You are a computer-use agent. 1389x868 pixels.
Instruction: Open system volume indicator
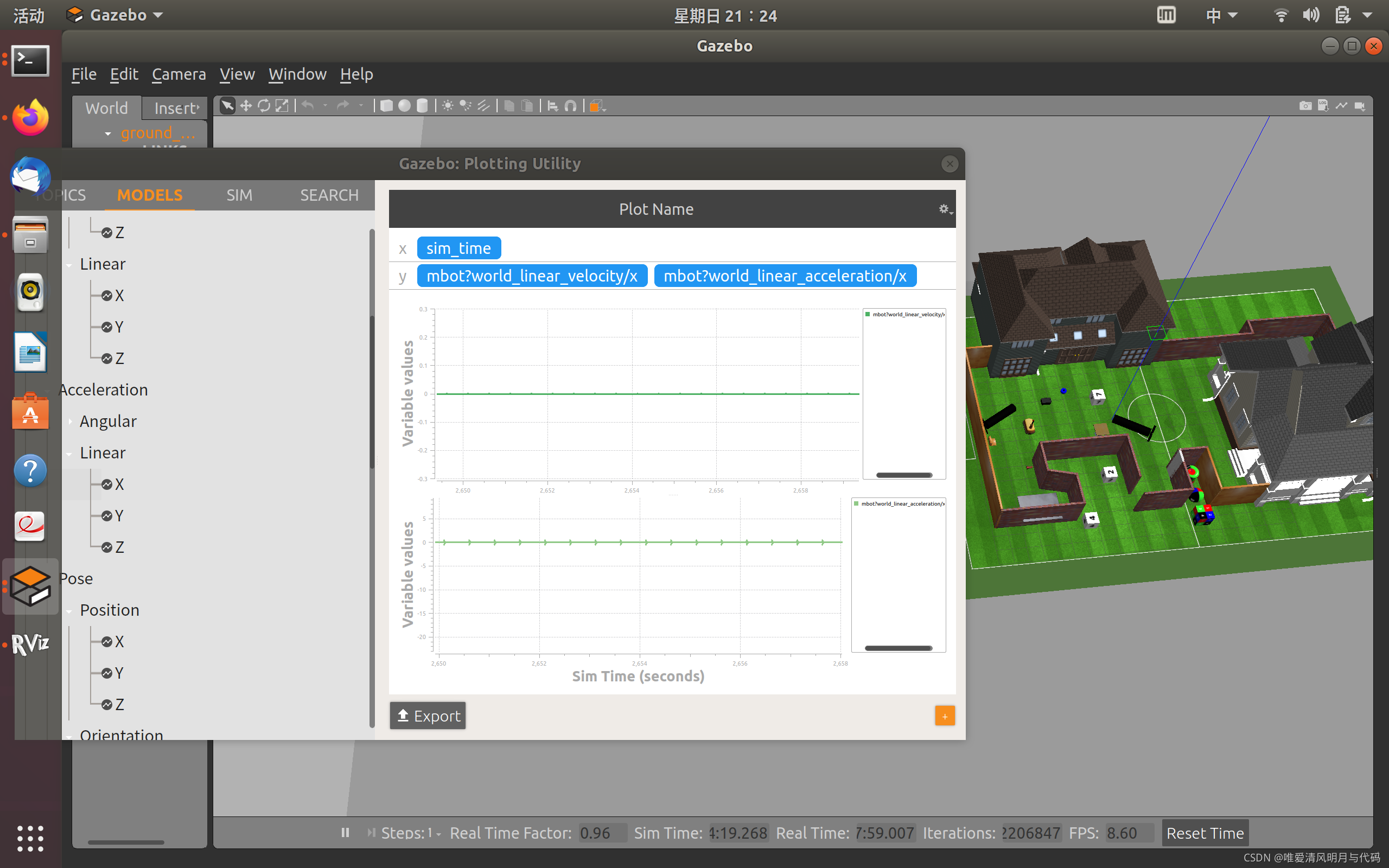(1311, 15)
